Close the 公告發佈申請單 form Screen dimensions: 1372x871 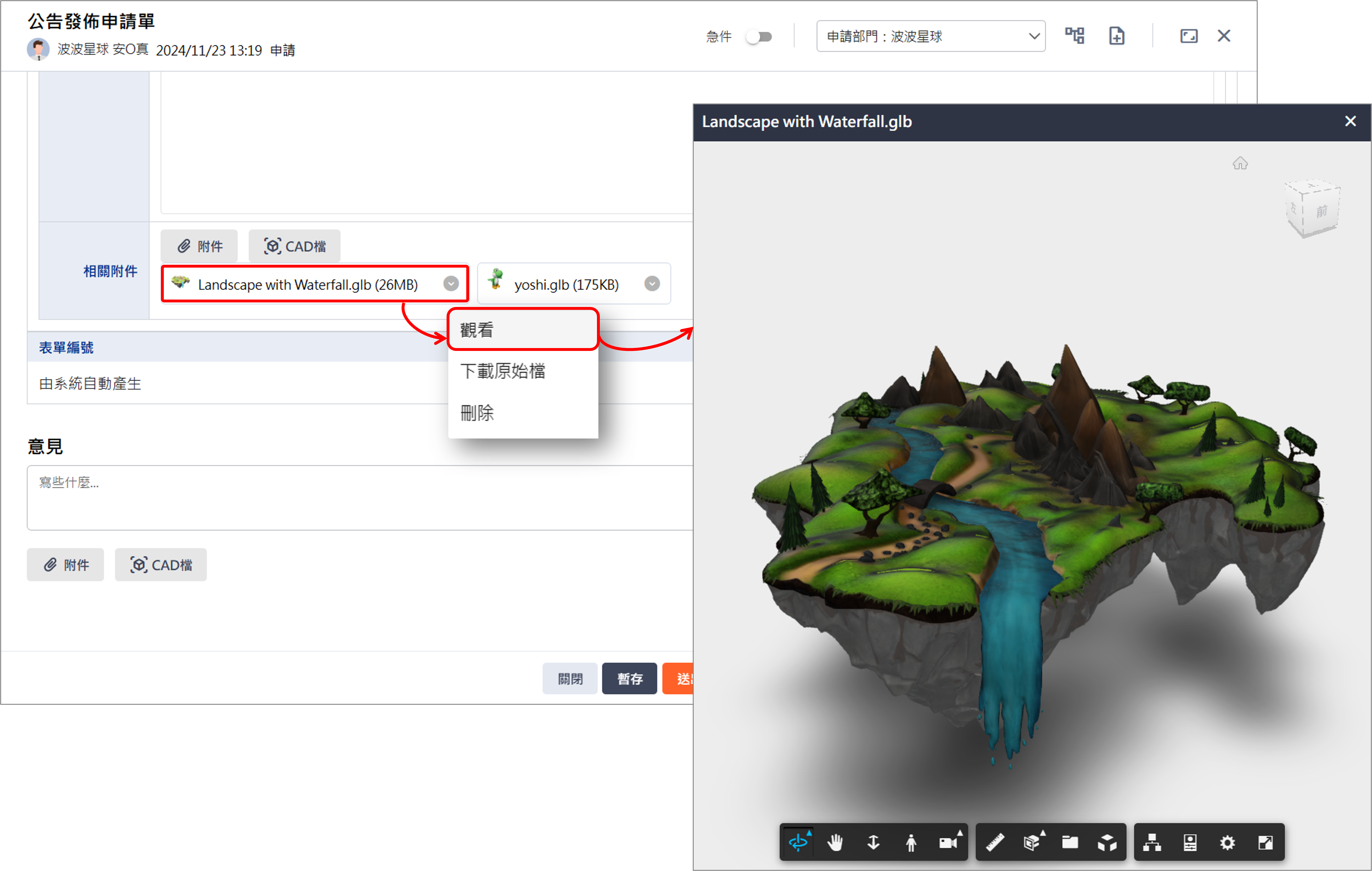(1223, 36)
